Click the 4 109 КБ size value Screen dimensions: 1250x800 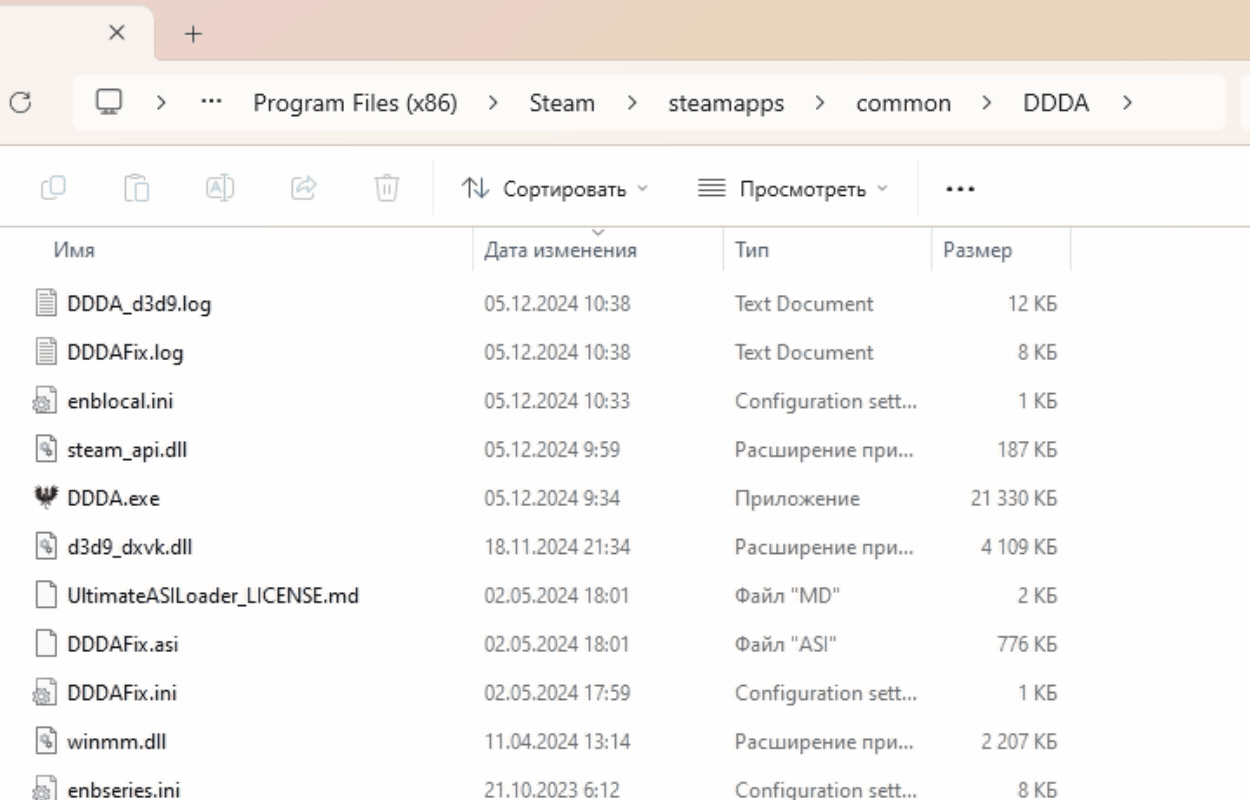tap(1019, 547)
